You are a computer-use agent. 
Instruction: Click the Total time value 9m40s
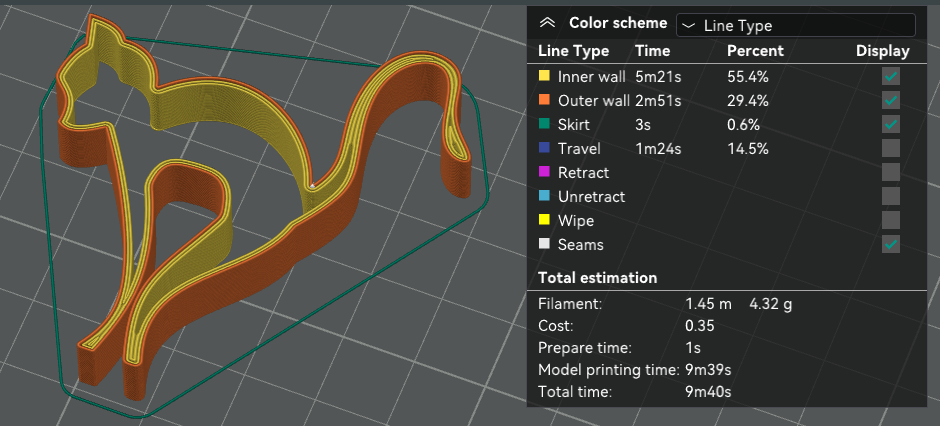coord(708,392)
